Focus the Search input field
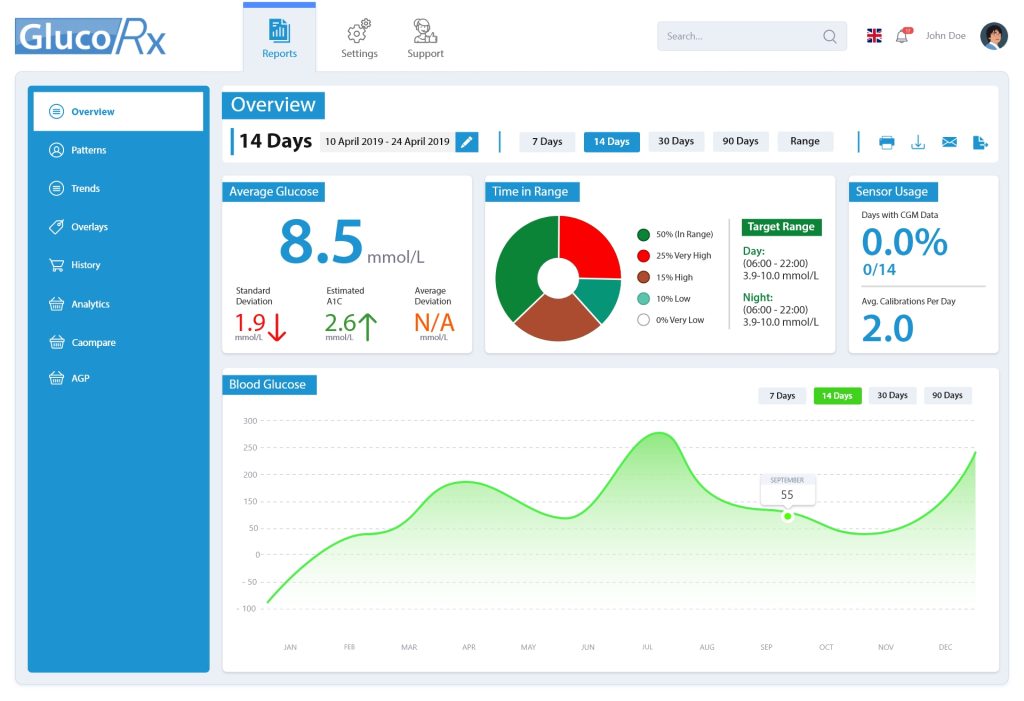The image size is (1024, 701). 752,36
